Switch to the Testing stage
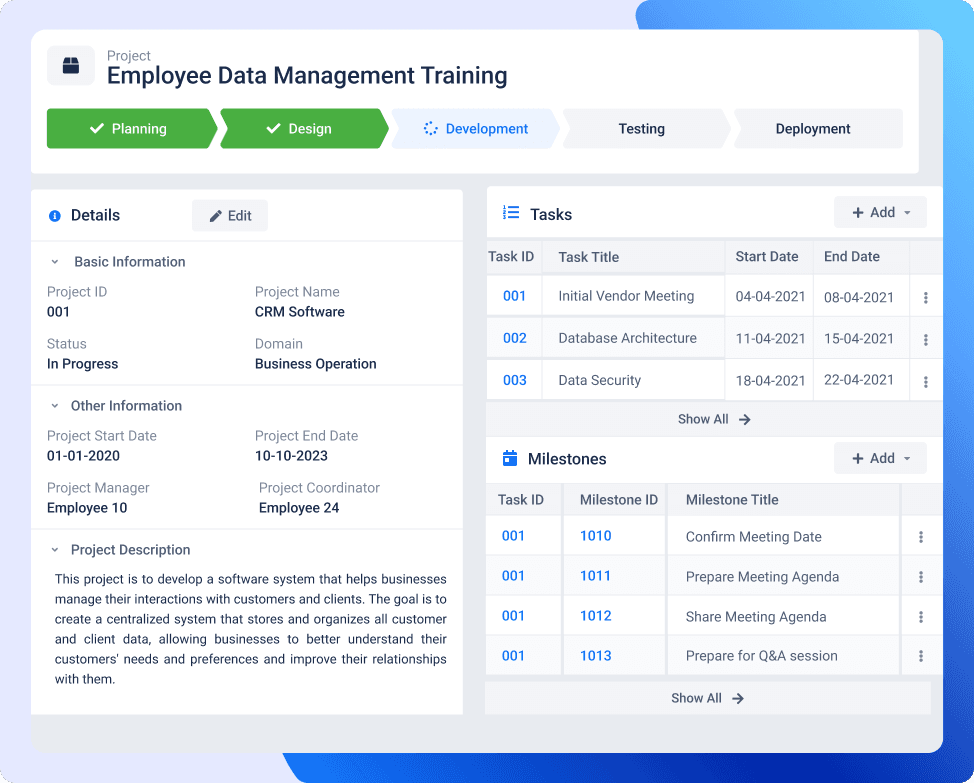 coord(641,128)
